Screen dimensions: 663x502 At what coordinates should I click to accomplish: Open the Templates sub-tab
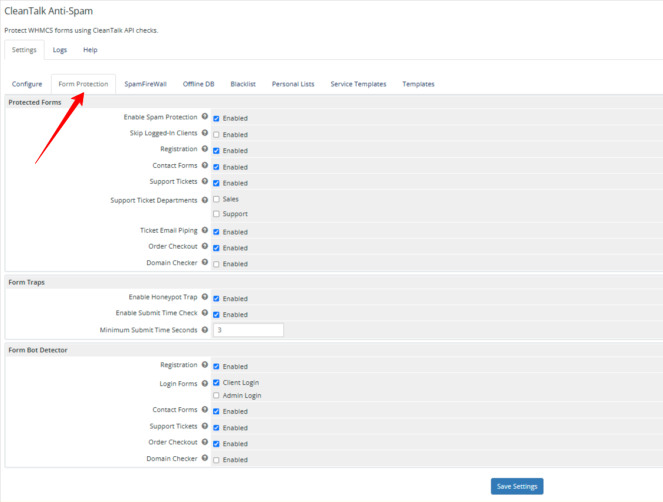click(x=418, y=84)
